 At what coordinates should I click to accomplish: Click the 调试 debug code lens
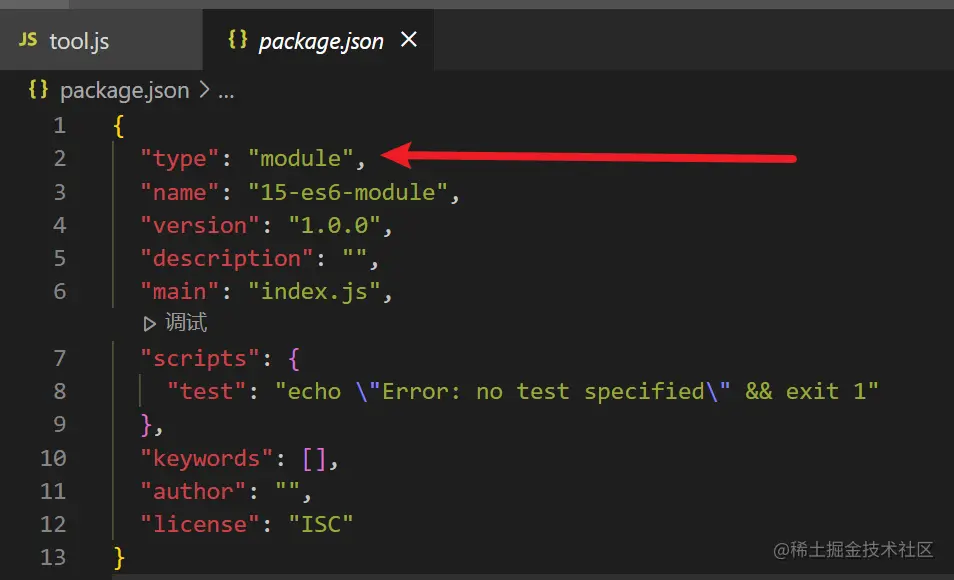[x=186, y=323]
